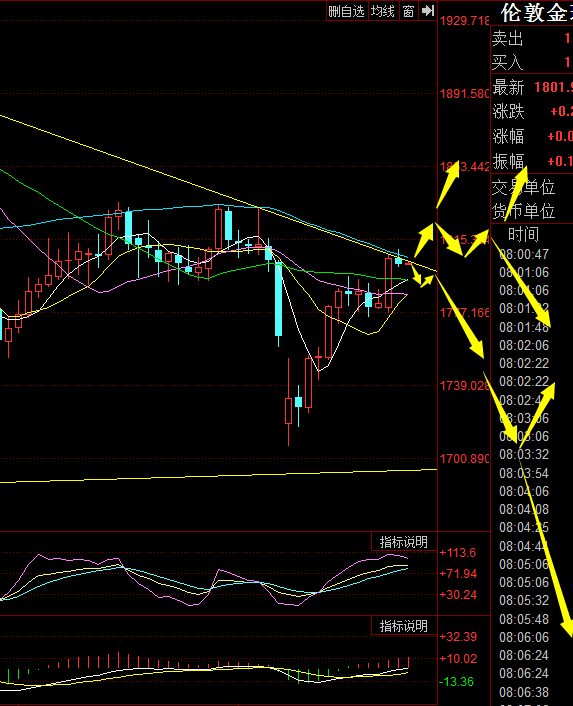Select the 08:06:38 tick entry
The width and height of the screenshot is (573, 706).
[524, 692]
